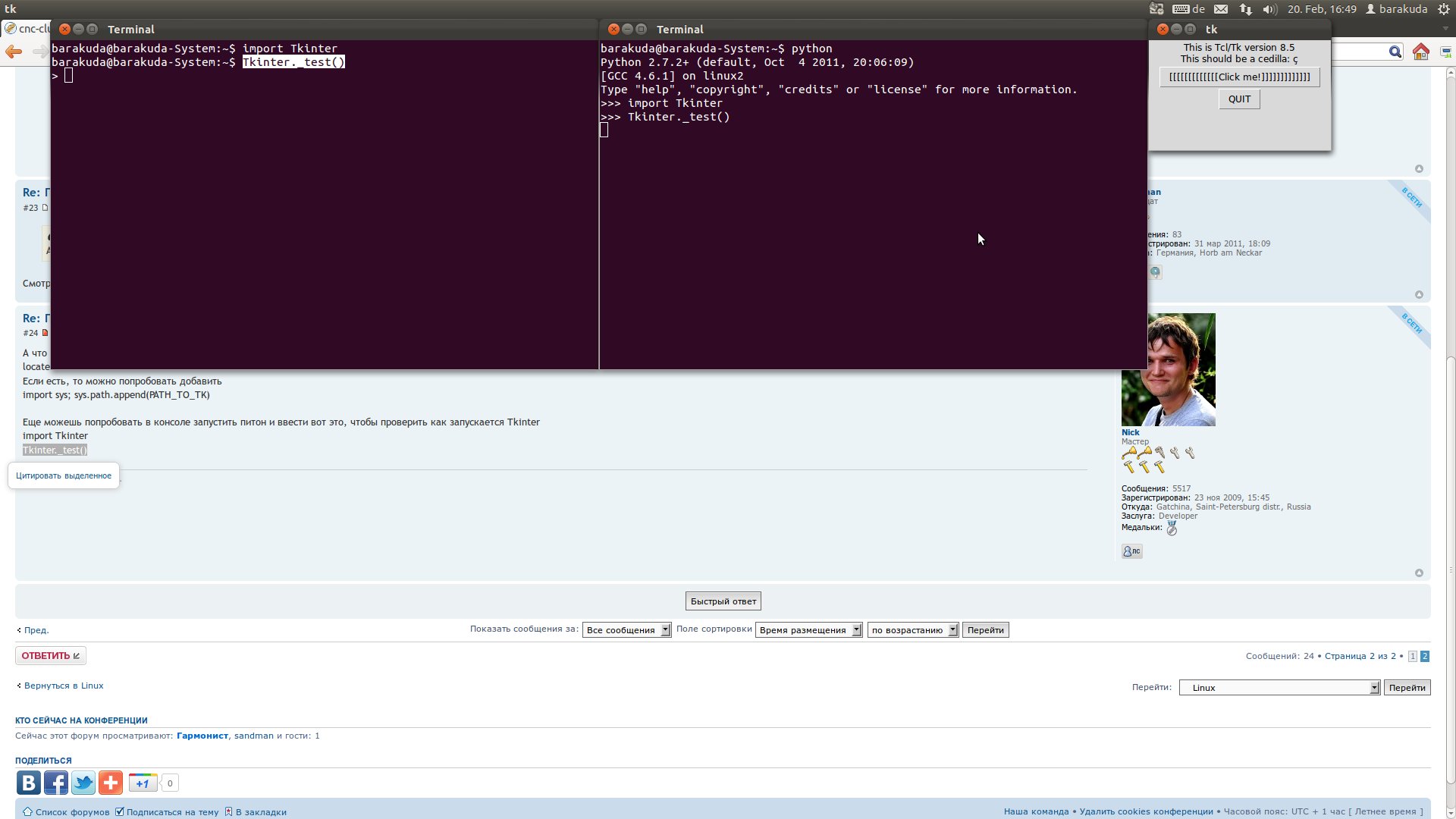The width and height of the screenshot is (1456, 819).
Task: Click the 'Быстрый ответ' button
Action: (x=723, y=601)
